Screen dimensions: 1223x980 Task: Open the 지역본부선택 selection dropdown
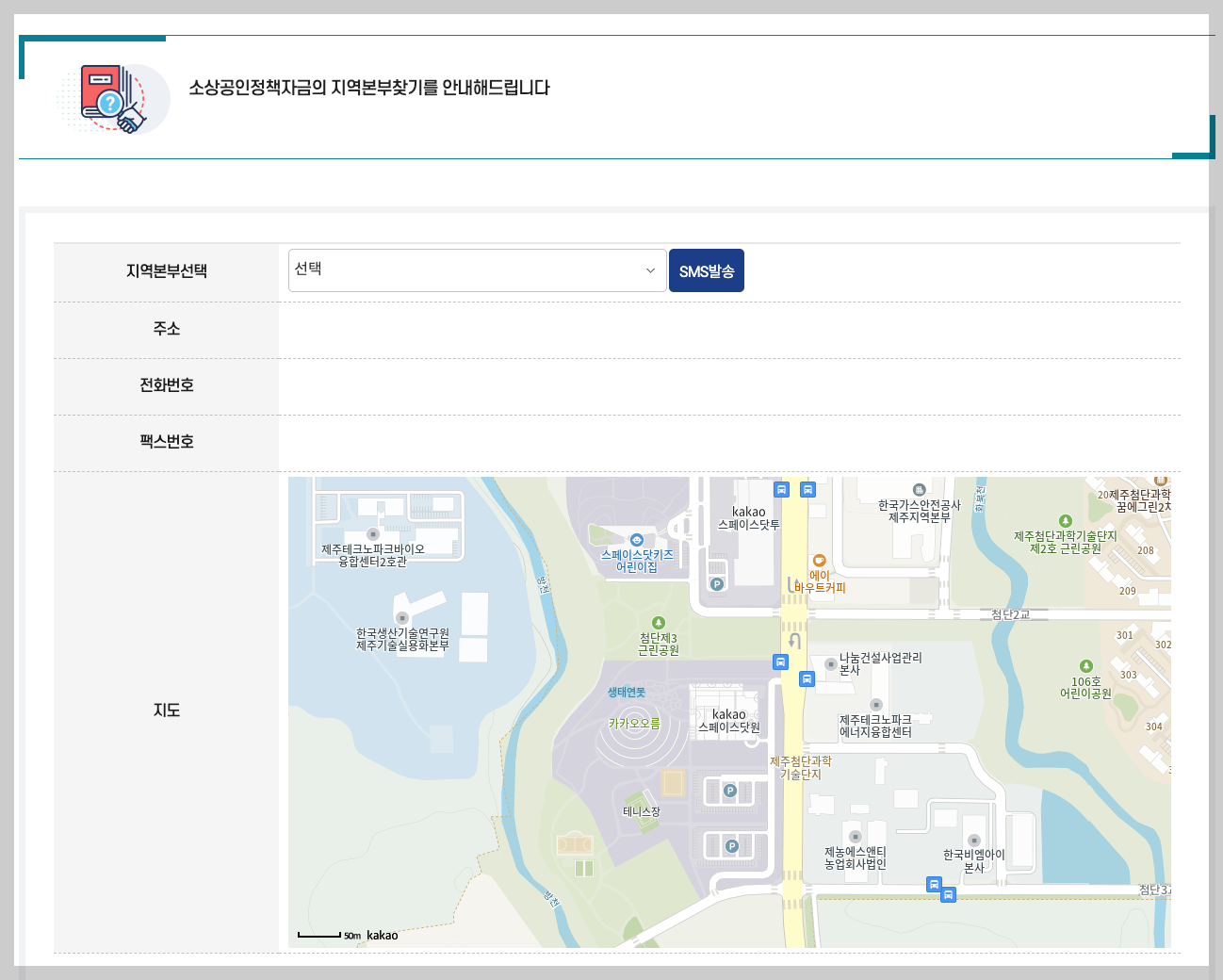pyautogui.click(x=477, y=269)
